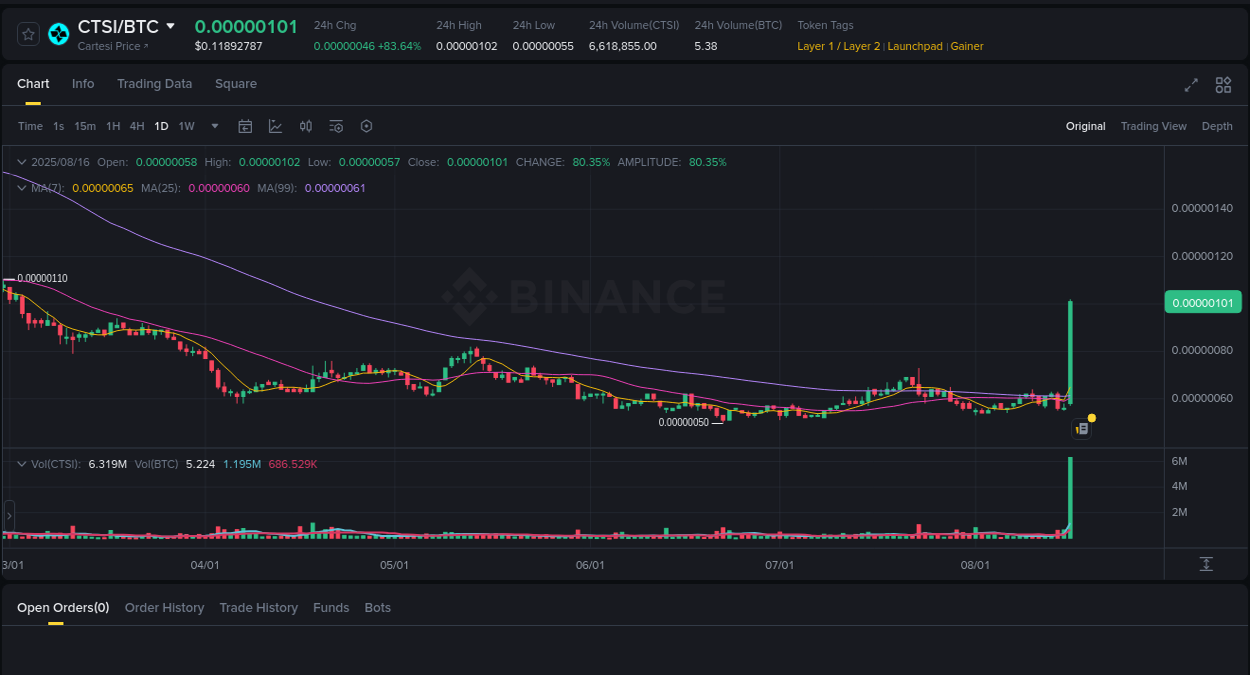The image size is (1250, 675).
Task: Open the widgets layout icon
Action: coord(1223,85)
